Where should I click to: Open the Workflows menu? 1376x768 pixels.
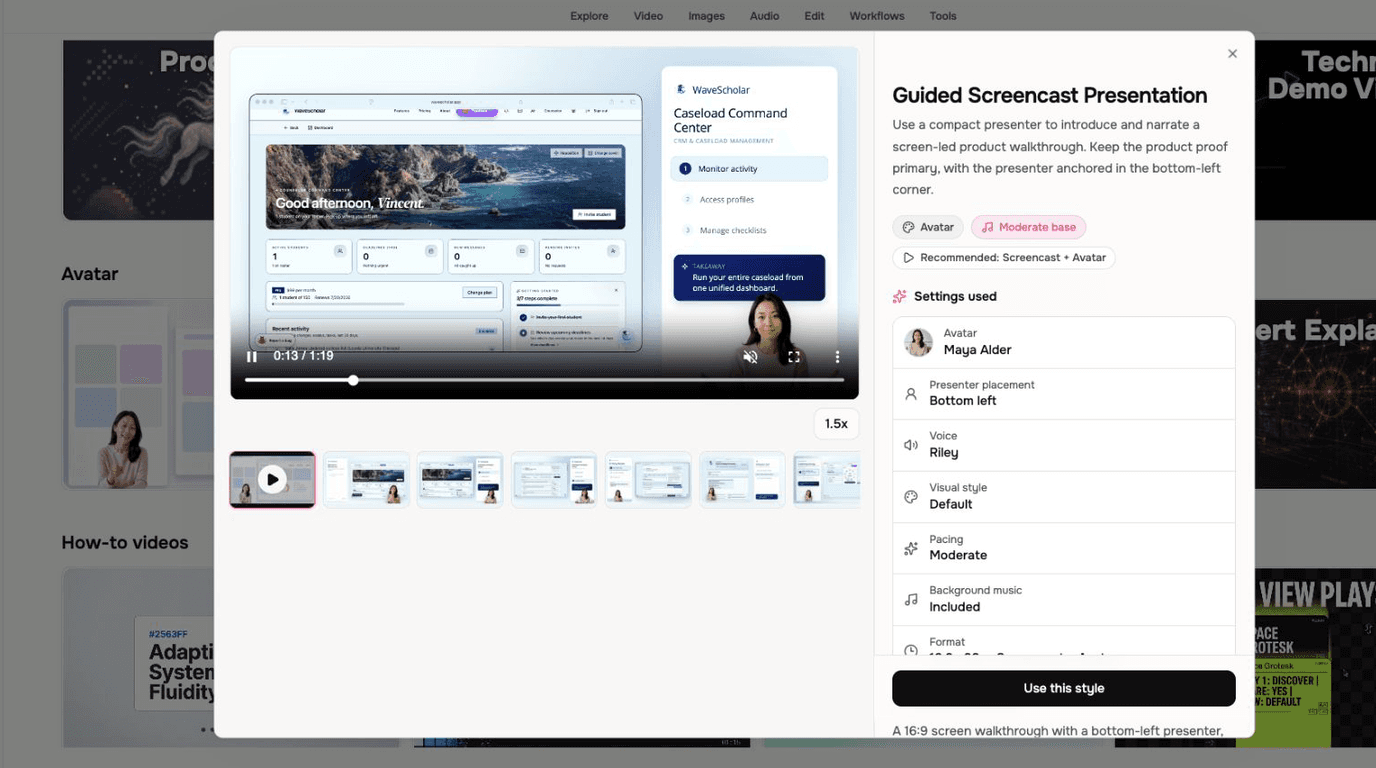click(x=877, y=16)
